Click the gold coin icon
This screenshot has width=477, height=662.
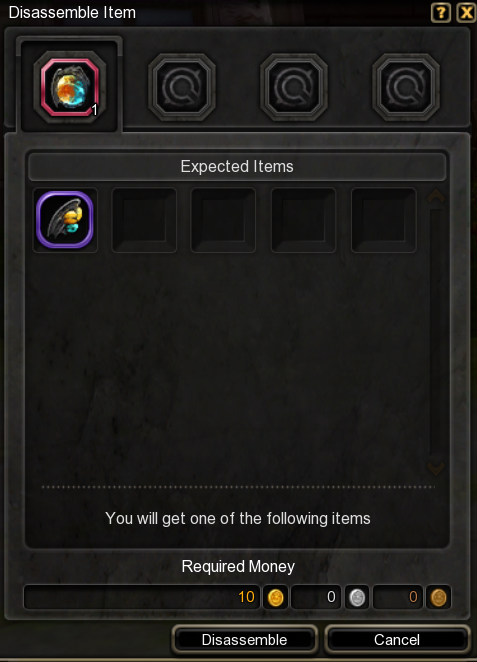point(276,597)
